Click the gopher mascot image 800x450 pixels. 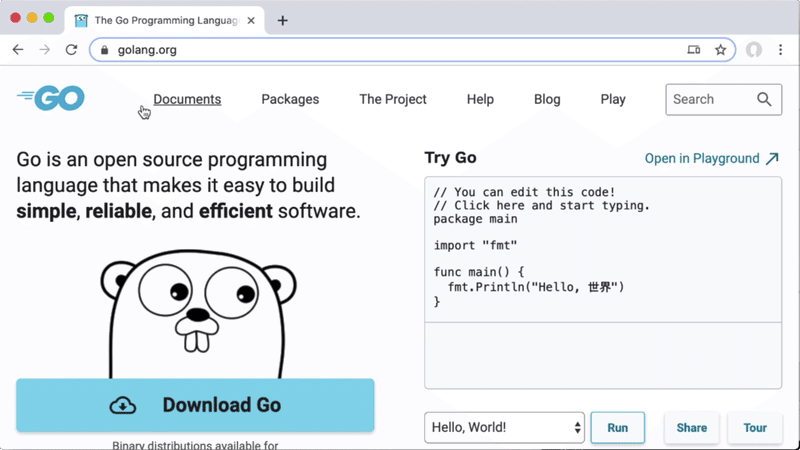pos(198,314)
